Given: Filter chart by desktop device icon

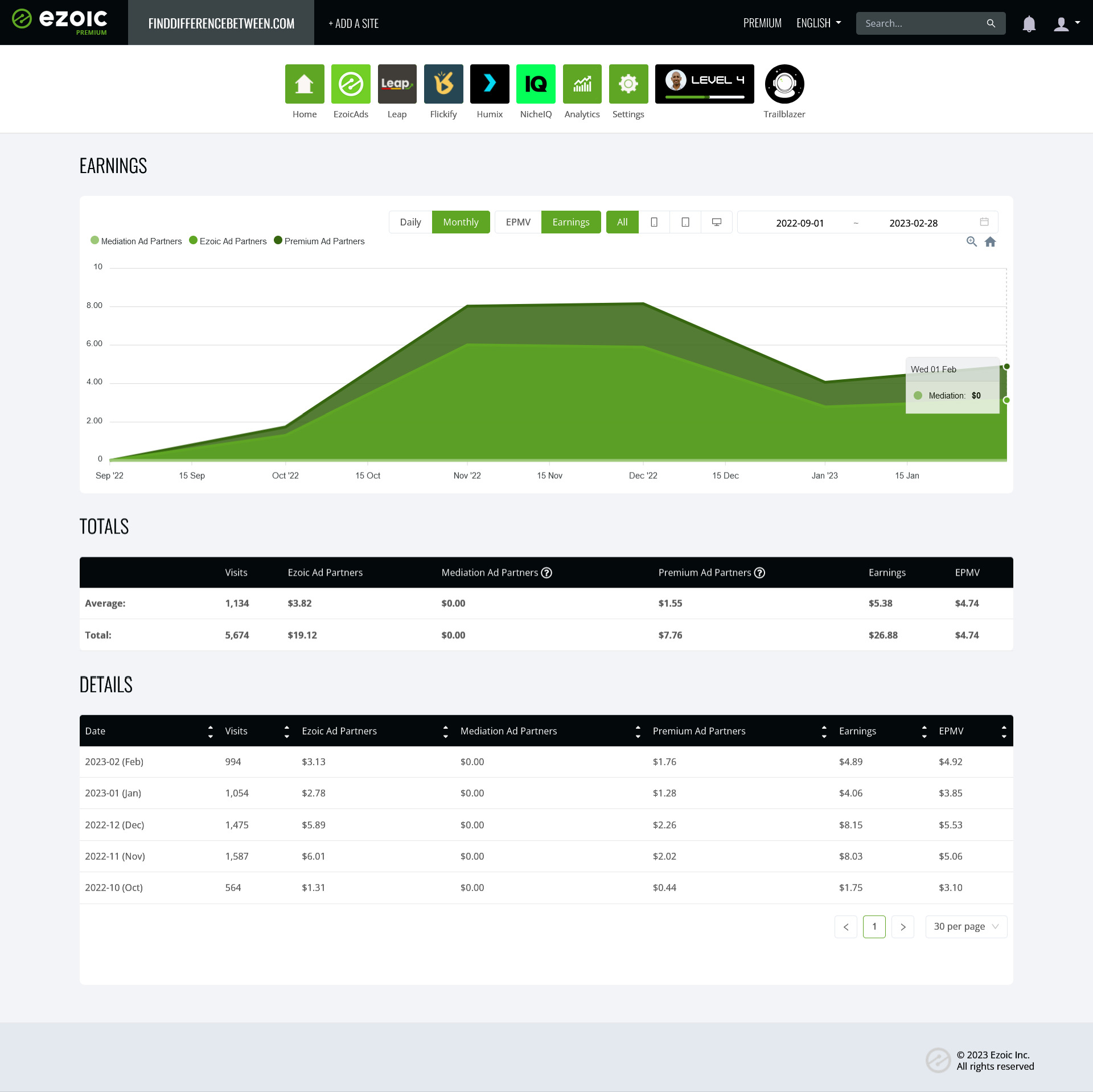Looking at the screenshot, I should pos(717,222).
